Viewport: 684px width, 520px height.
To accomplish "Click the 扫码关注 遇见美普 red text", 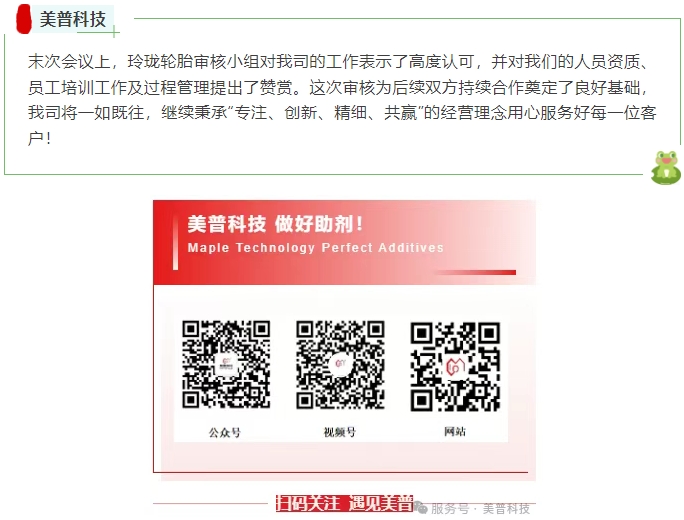I will pos(344,503).
